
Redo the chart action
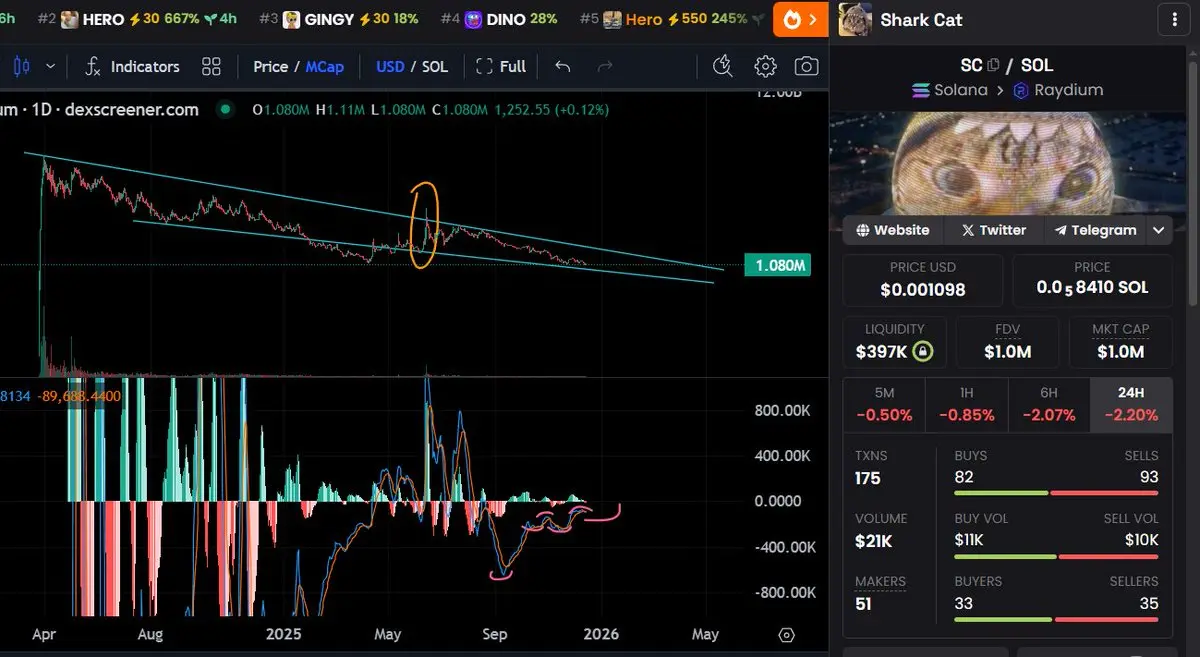pyautogui.click(x=604, y=67)
